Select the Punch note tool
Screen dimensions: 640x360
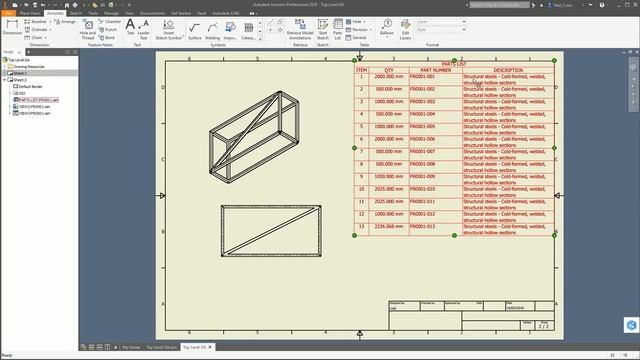click(x=108, y=29)
